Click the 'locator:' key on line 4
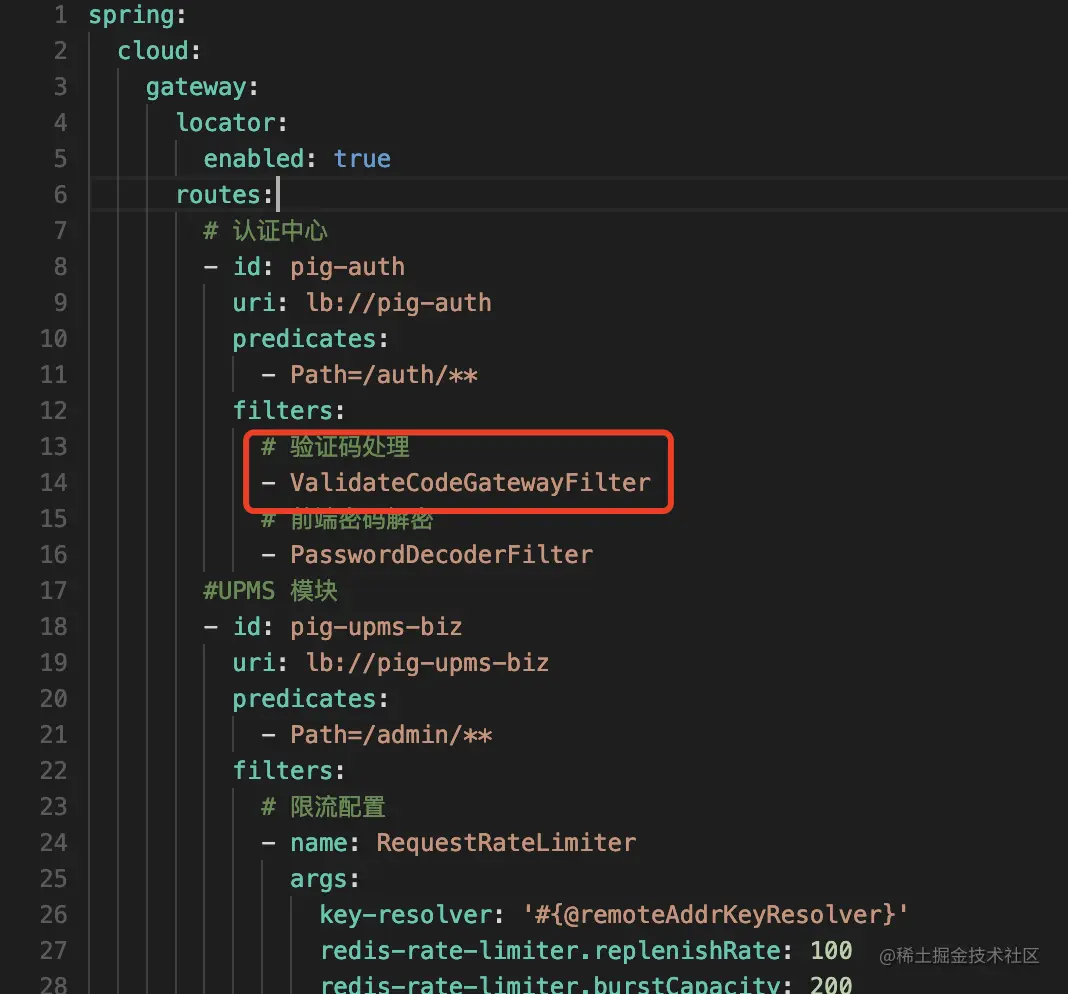This screenshot has height=994, width=1068. 231,123
